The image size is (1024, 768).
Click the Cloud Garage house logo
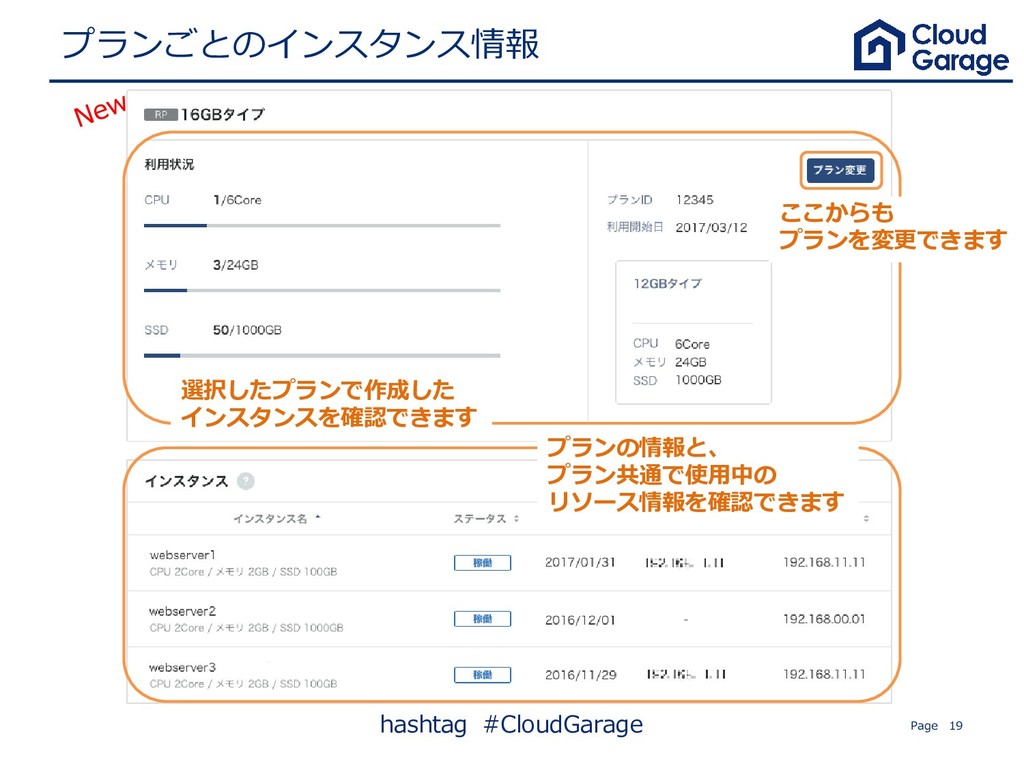880,44
